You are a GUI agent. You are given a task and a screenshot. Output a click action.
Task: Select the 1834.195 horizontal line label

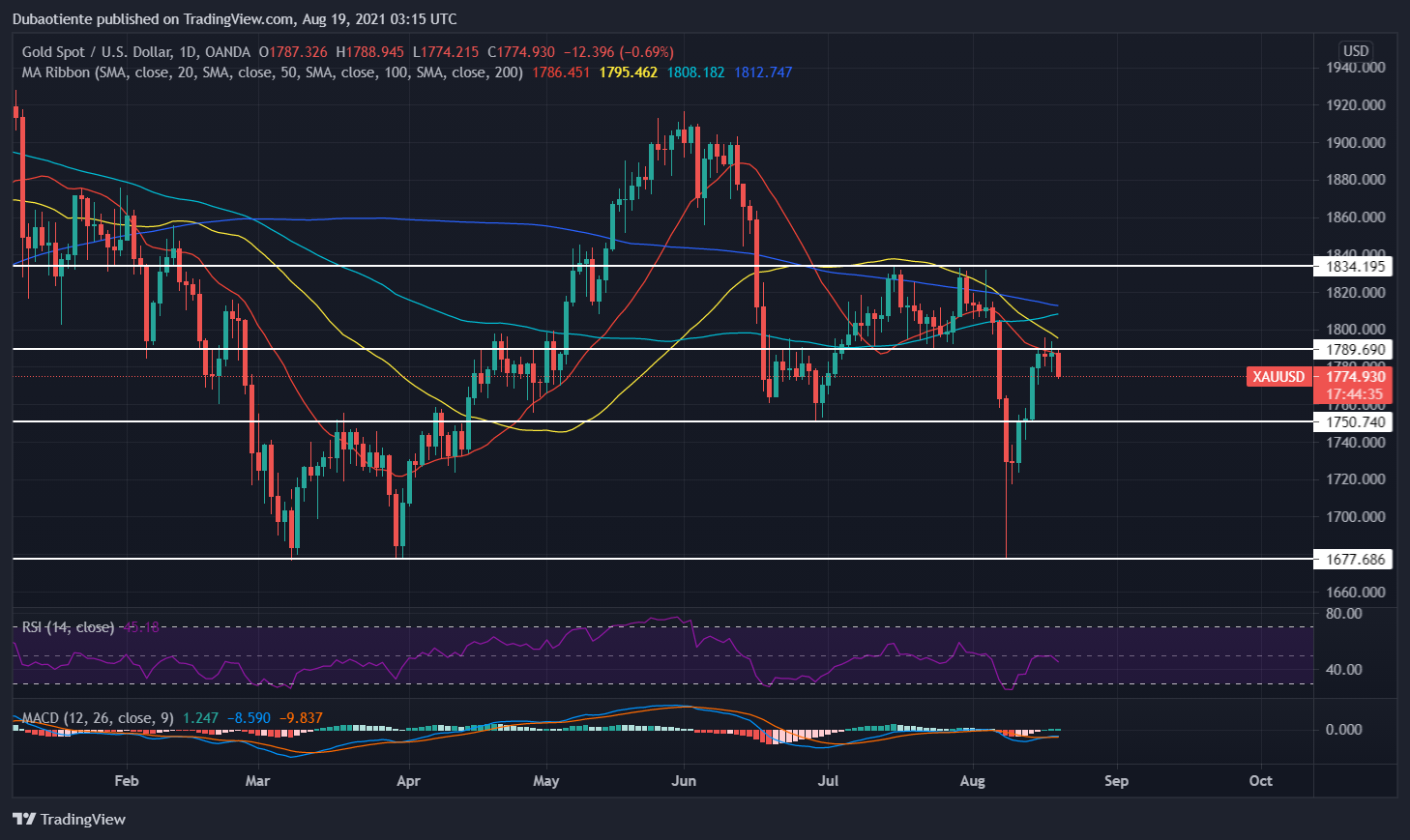tap(1355, 267)
